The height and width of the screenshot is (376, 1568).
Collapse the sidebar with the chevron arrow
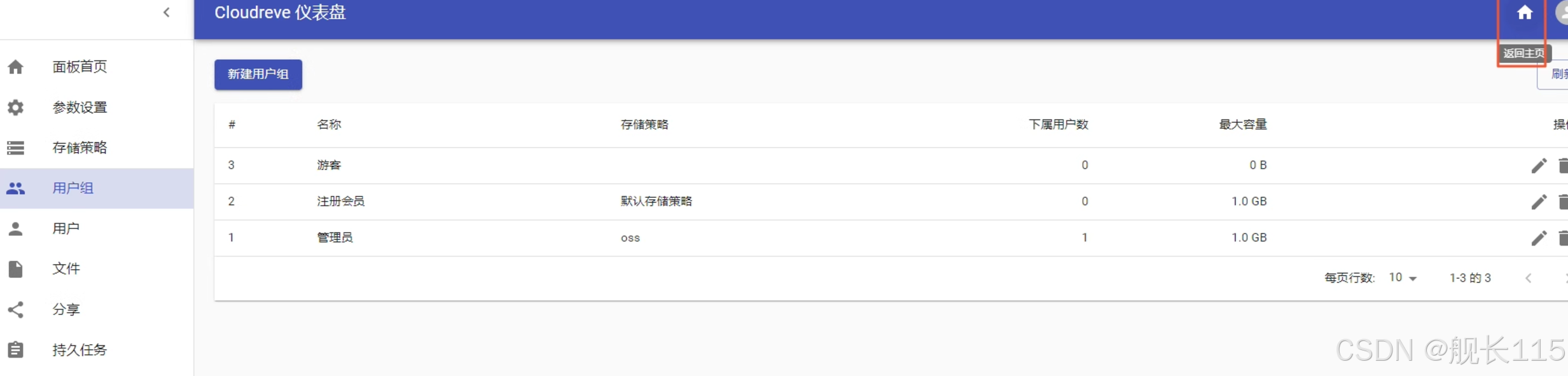click(x=167, y=12)
